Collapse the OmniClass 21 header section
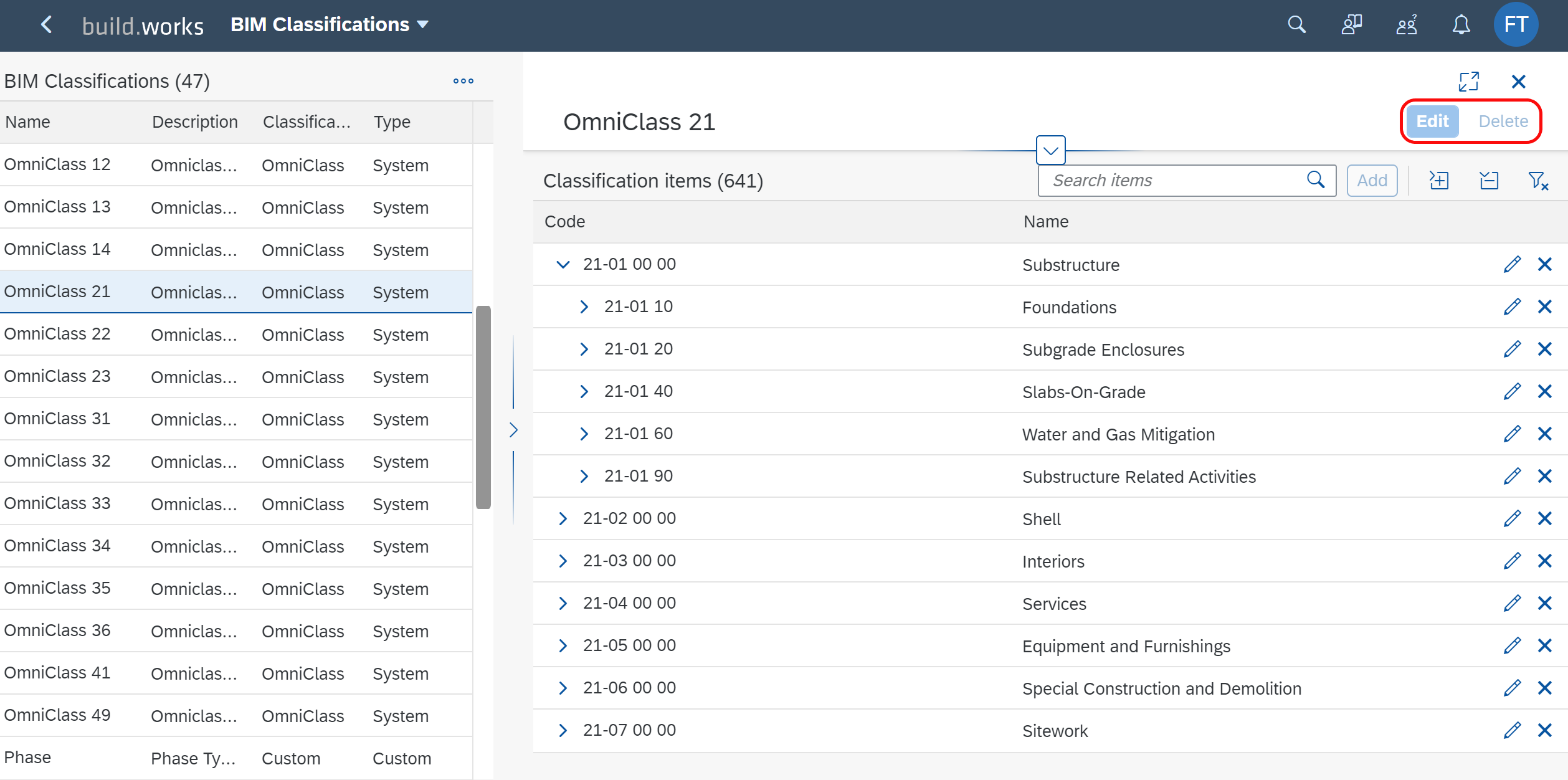The width and height of the screenshot is (1568, 780). pyautogui.click(x=1051, y=150)
